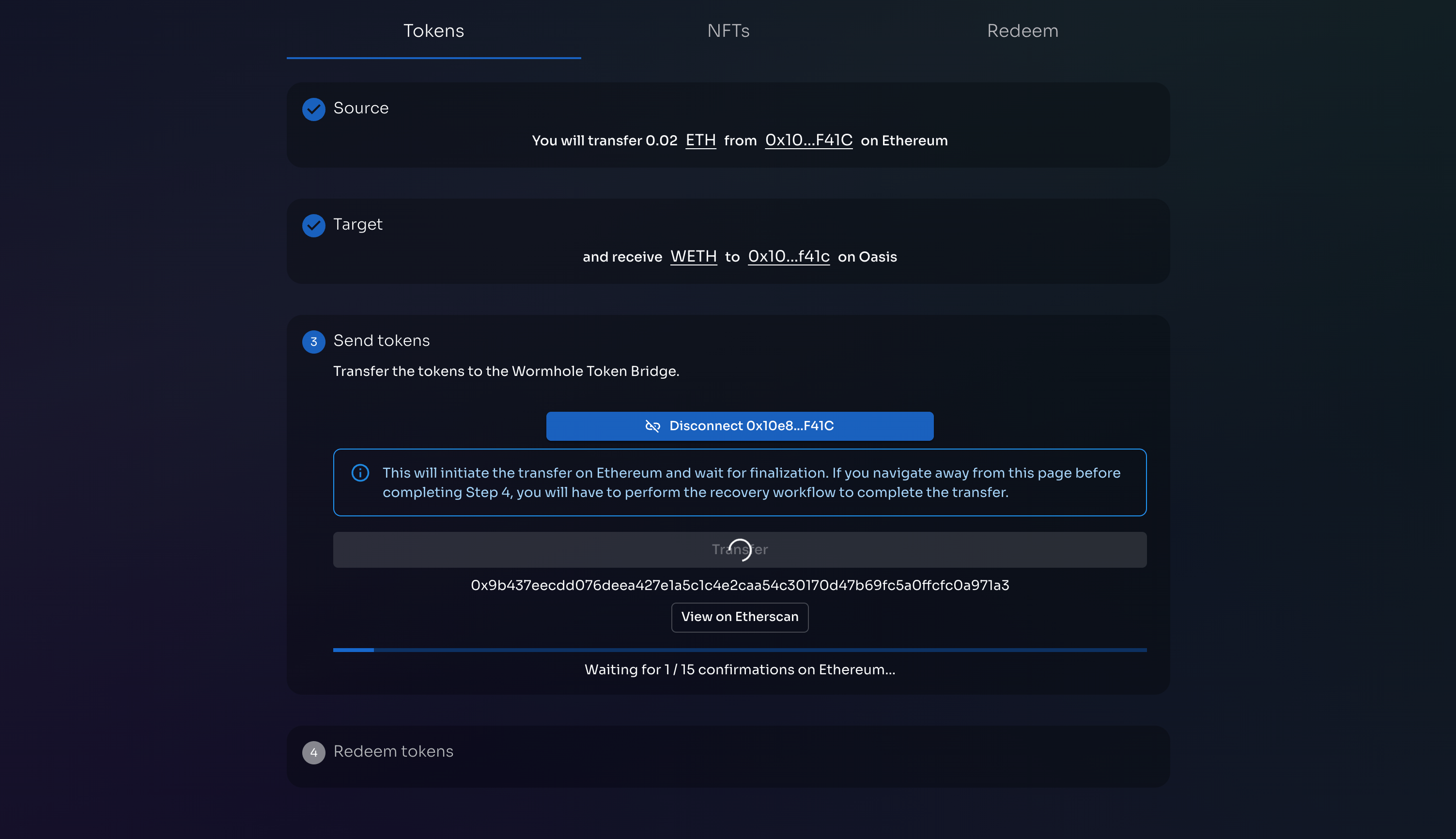The width and height of the screenshot is (1456, 839).
Task: Select the Tokens tab
Action: click(x=434, y=31)
